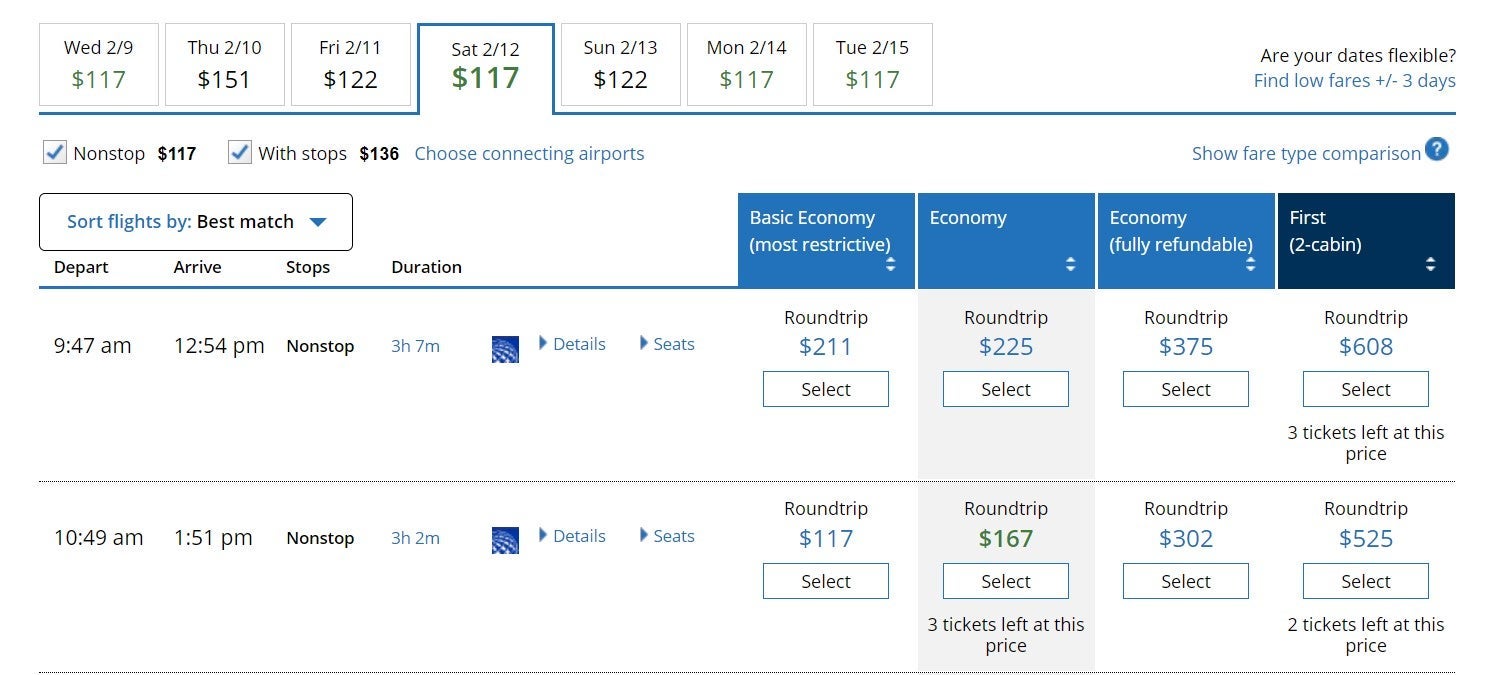Image resolution: width=1509 pixels, height=675 pixels.
Task: Expand Seats for the 10:49 am flight
Action: click(x=667, y=536)
